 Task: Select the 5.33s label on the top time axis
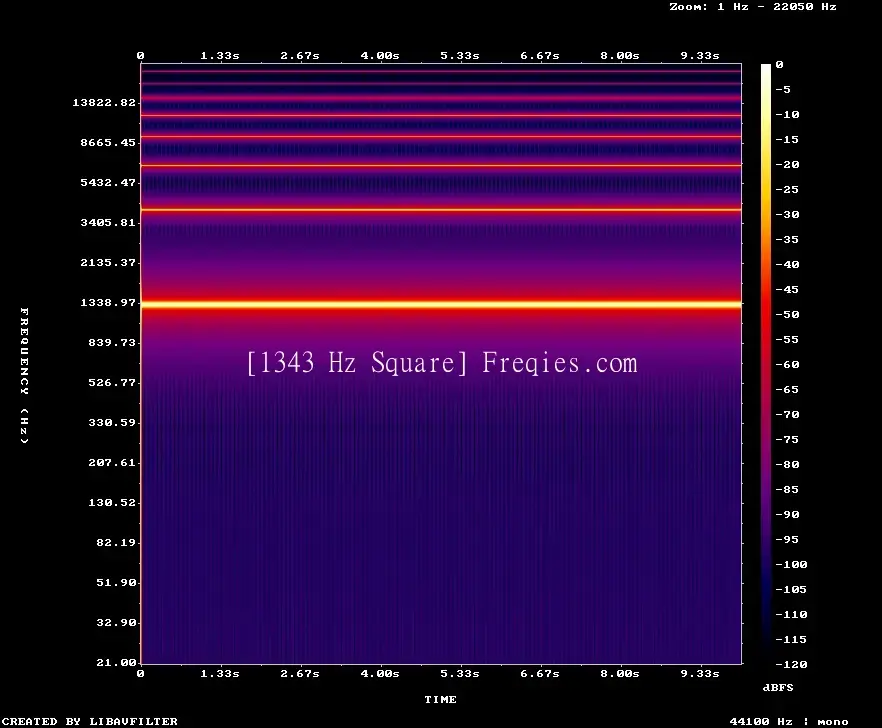coord(460,55)
